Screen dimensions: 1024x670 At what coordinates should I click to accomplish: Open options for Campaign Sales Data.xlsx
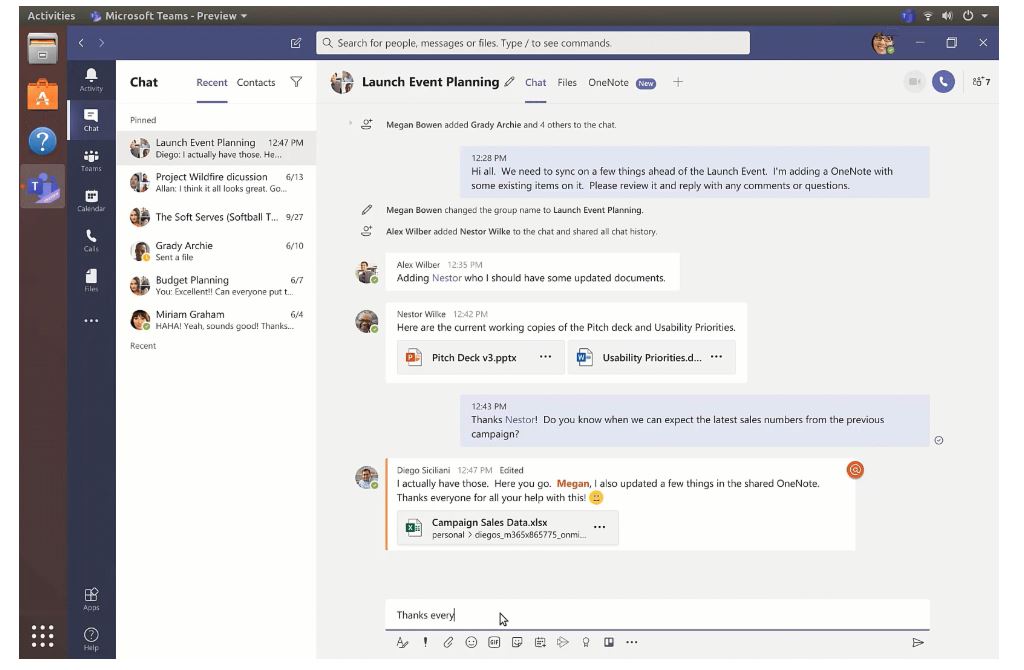tap(600, 527)
